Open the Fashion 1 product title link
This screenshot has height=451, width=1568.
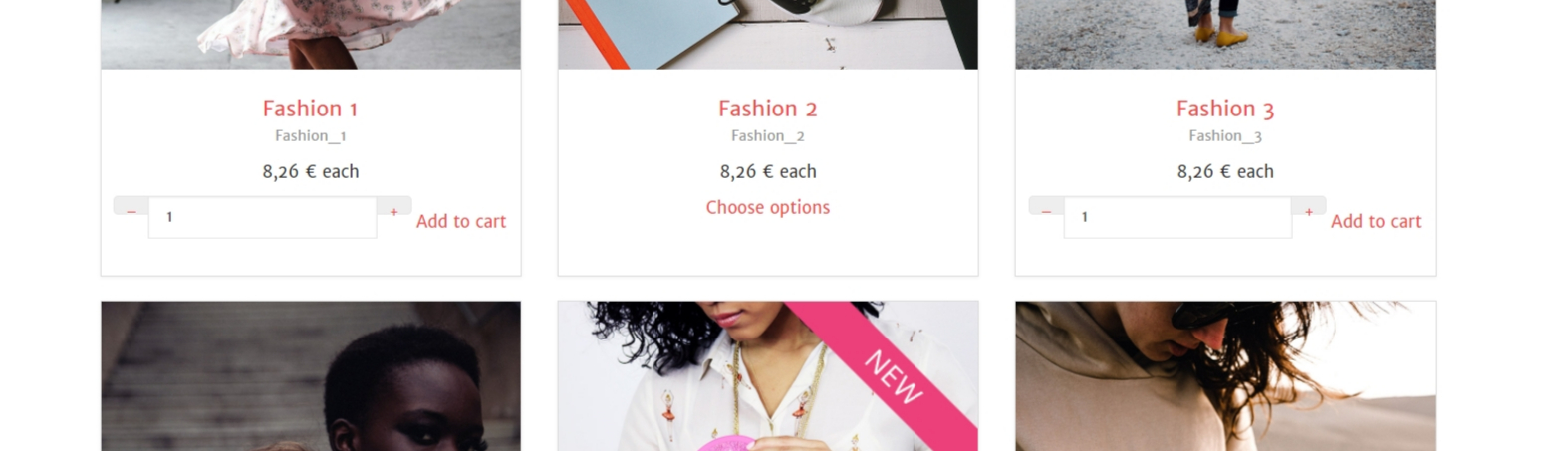[310, 109]
